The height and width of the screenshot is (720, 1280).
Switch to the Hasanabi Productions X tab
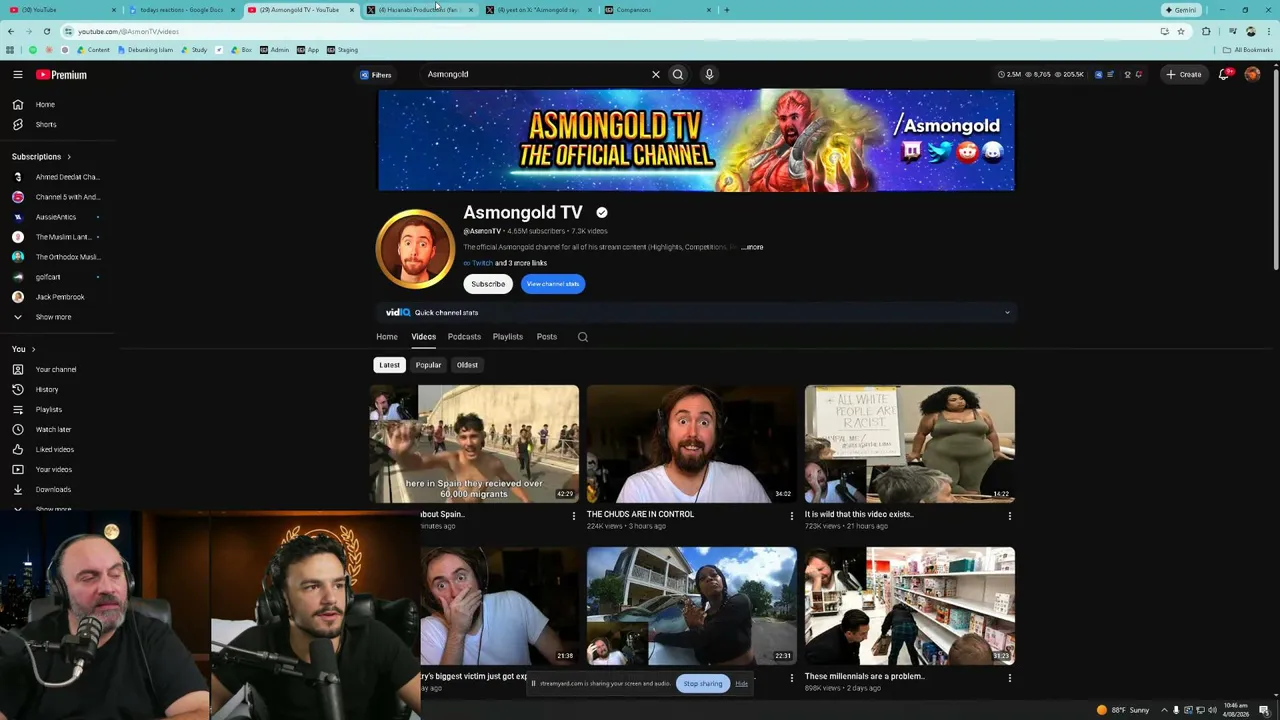point(418,10)
